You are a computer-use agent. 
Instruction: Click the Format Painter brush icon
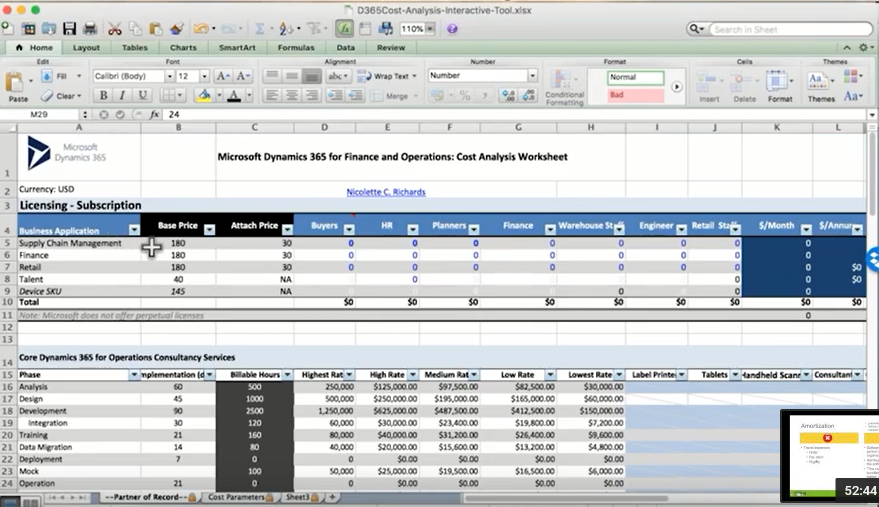[x=177, y=29]
